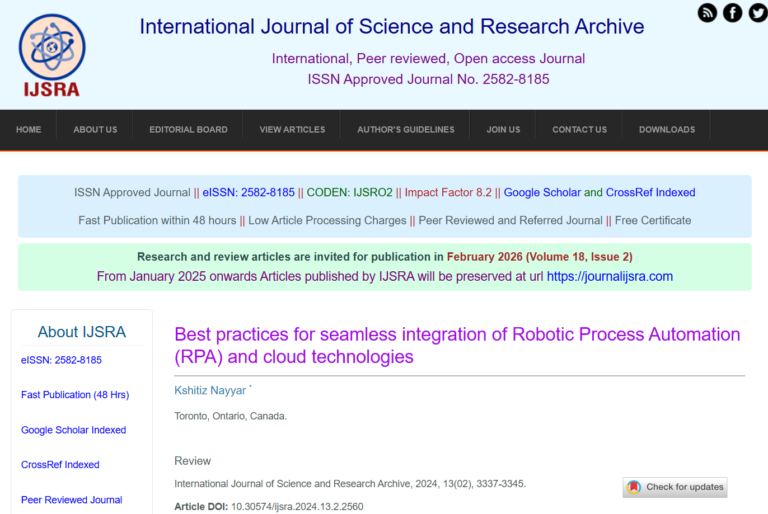Click author name Kshitiz Nayyar
Screen dimensions: 768x514
[210, 388]
